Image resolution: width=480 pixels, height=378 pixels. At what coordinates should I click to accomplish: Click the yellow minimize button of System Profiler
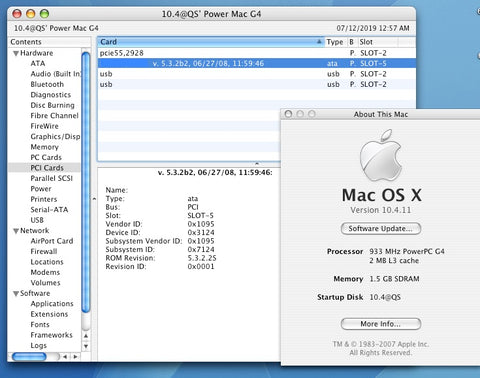tap(31, 14)
